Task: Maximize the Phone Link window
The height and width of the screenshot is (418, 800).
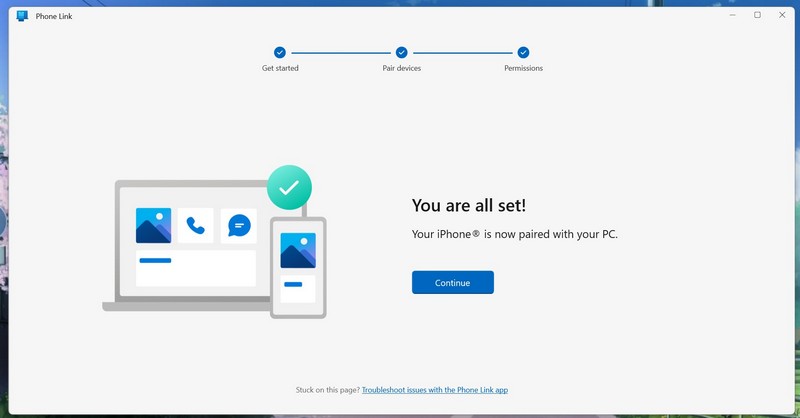Action: tap(757, 15)
